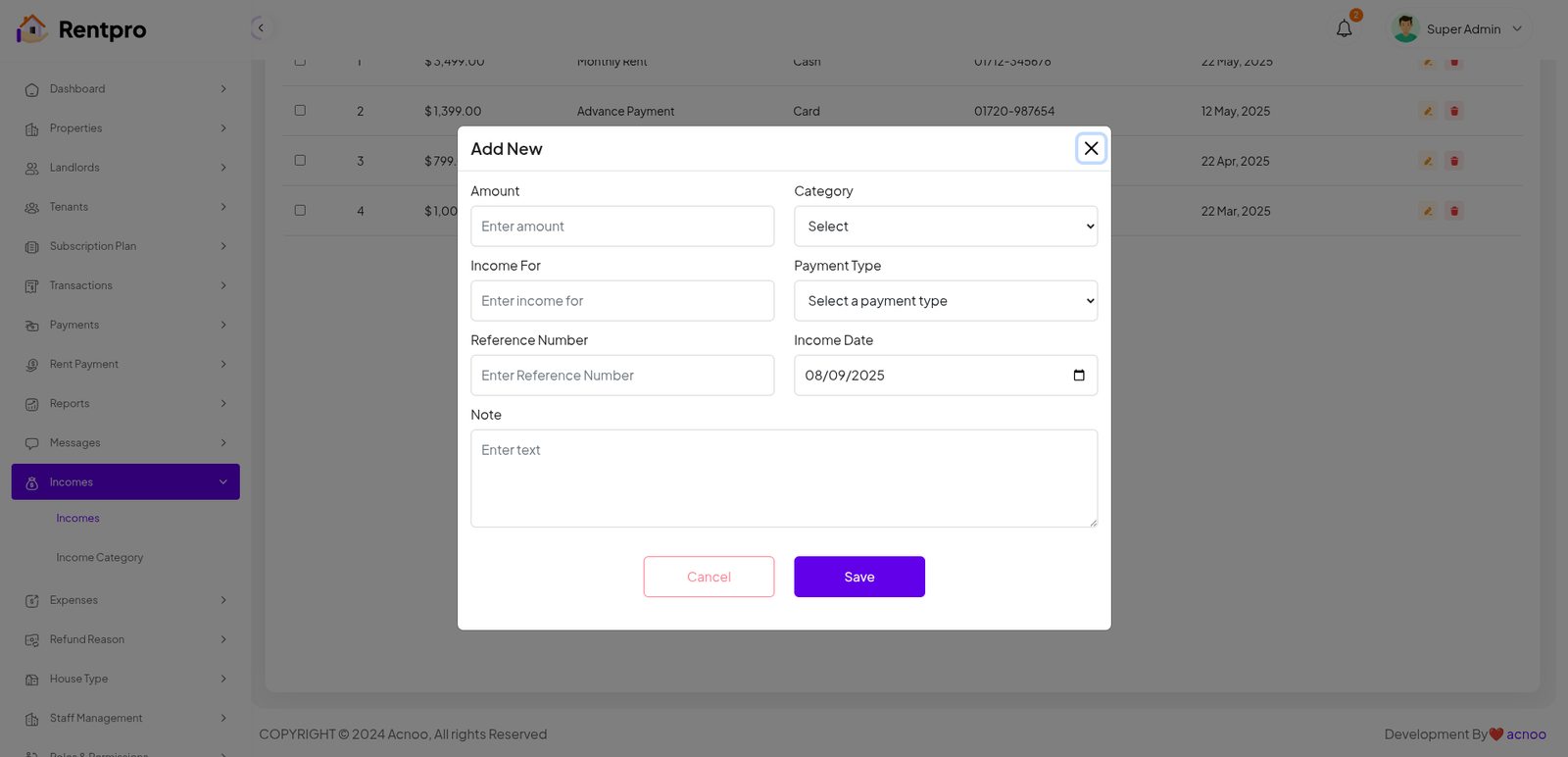This screenshot has width=1568, height=757.
Task: Click the sidebar collapse arrow icon
Action: pos(260,27)
